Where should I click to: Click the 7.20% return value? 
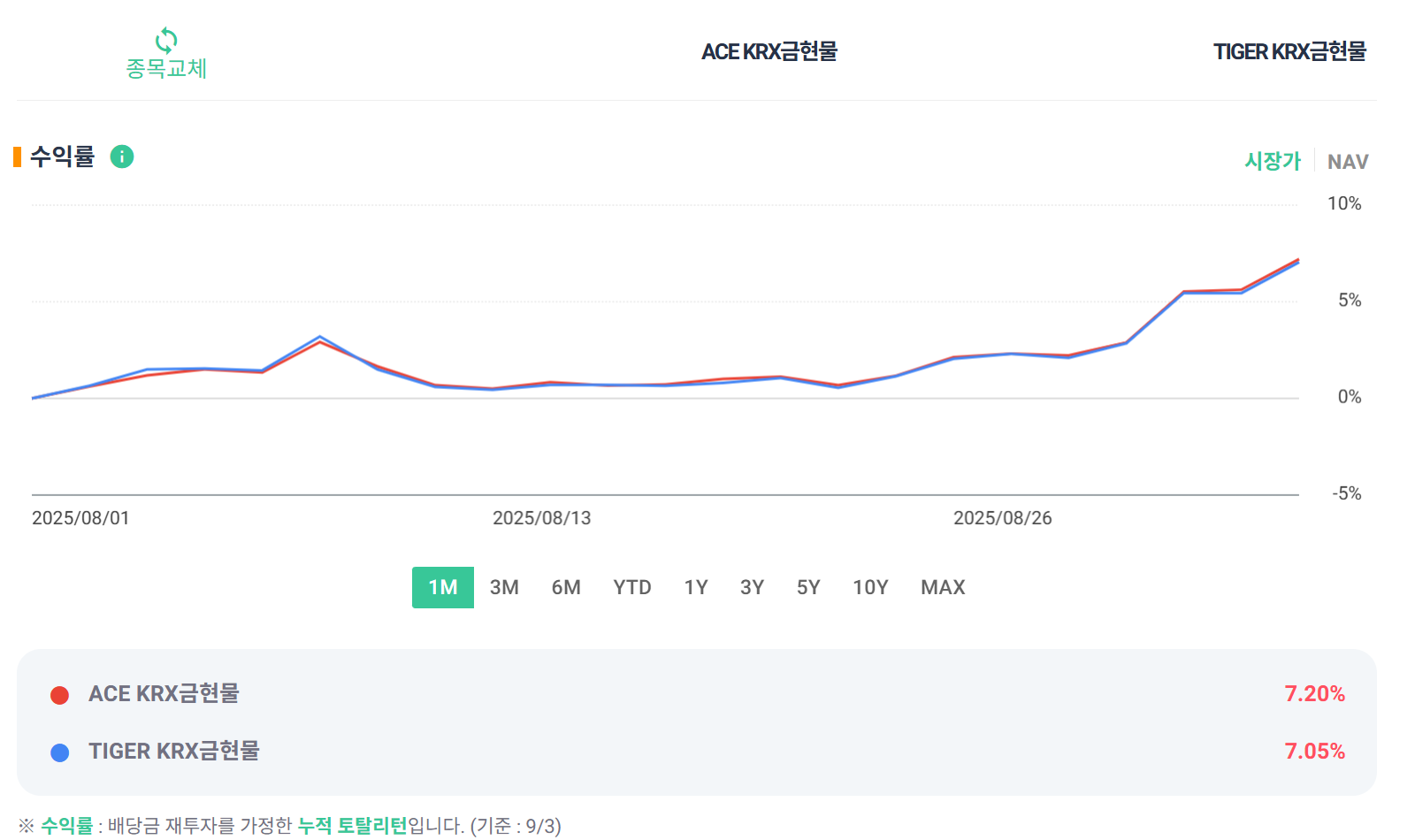[x=1314, y=693]
